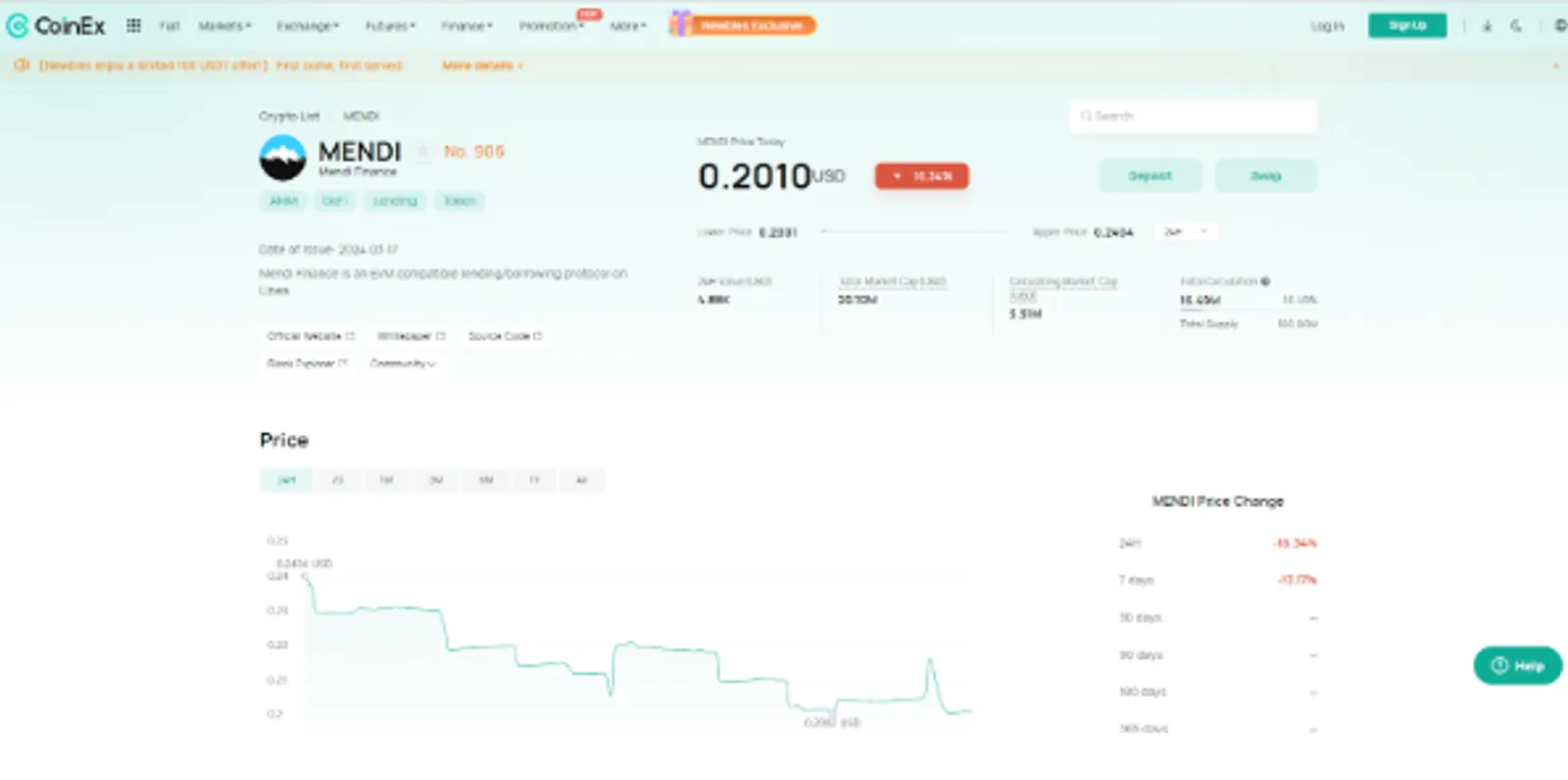The width and height of the screenshot is (1568, 780).
Task: Open the apps grid menu icon
Action: click(133, 25)
